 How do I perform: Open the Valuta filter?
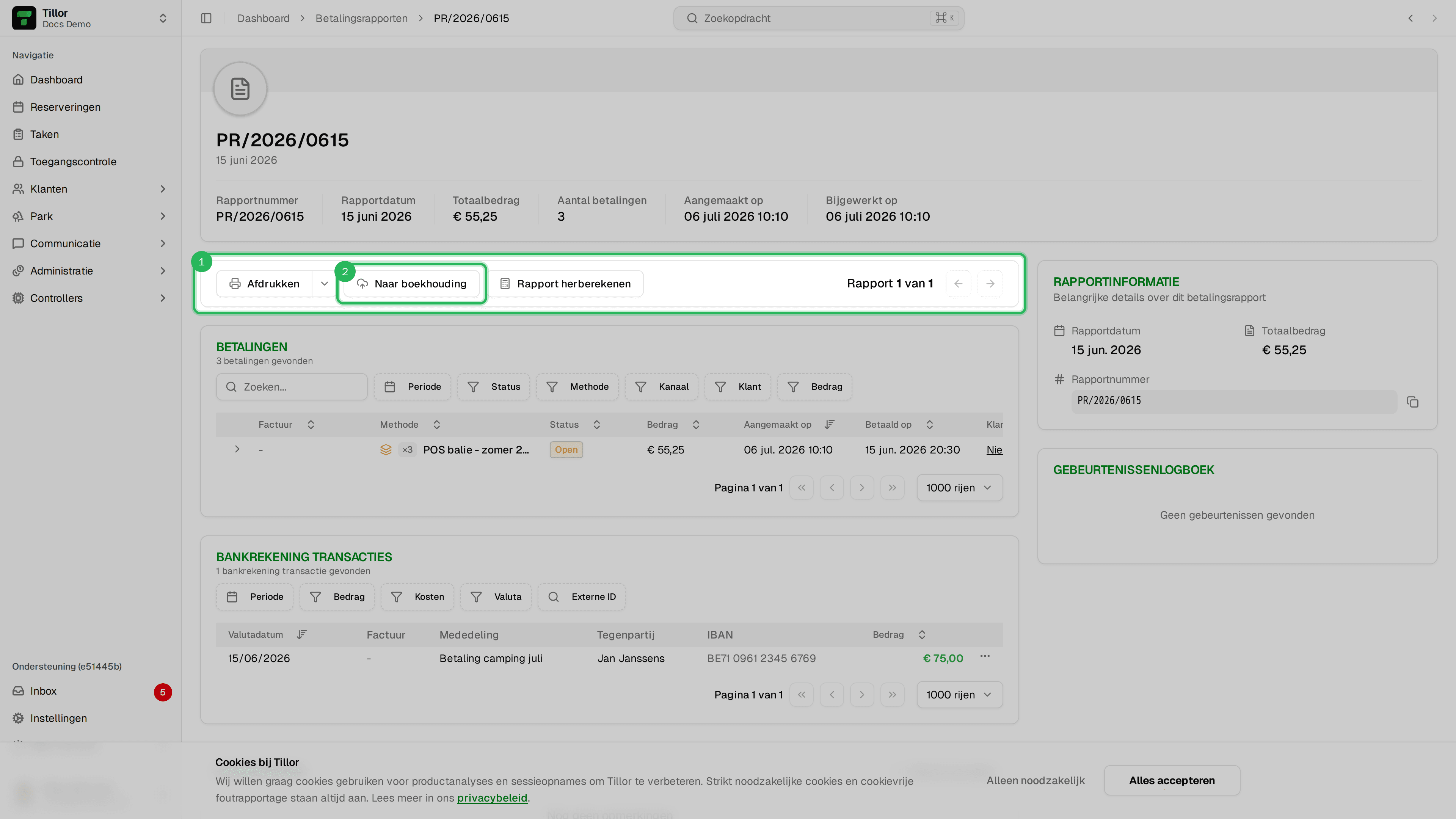[x=496, y=597]
